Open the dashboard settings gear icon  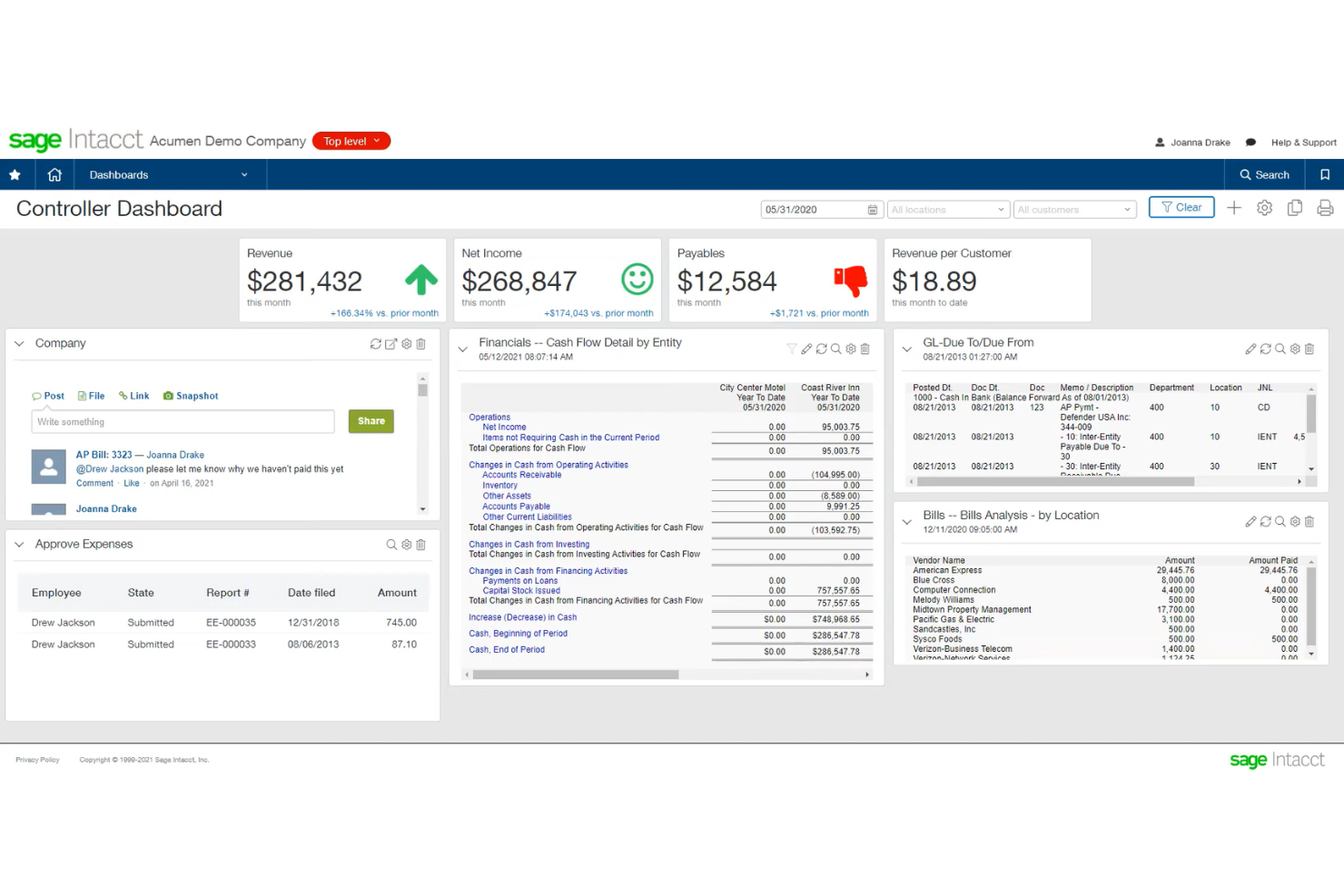tap(1264, 208)
